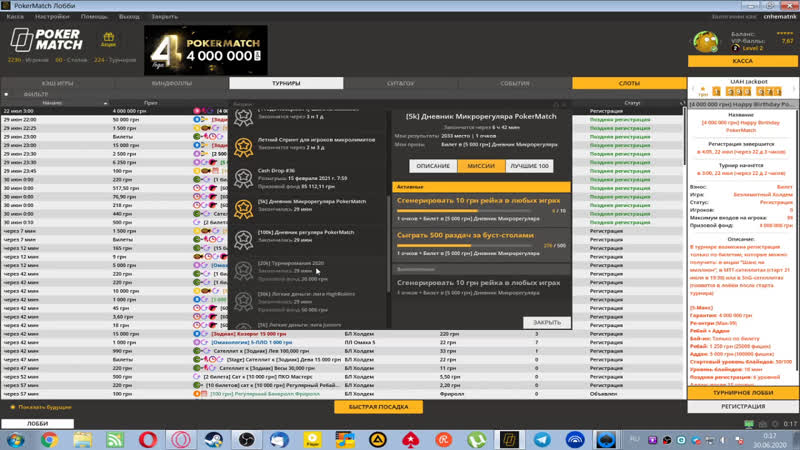Viewport: 800px width, 450px height.
Task: Select [5k] Дневник Микрорегуляра medal icon
Action: tap(243, 209)
